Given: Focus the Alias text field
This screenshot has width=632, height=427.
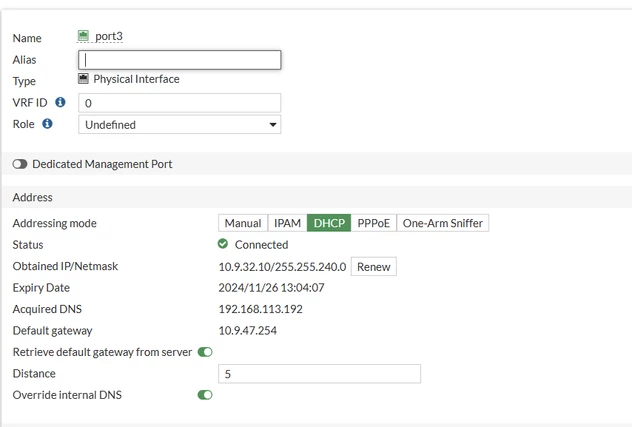Looking at the screenshot, I should 179,60.
